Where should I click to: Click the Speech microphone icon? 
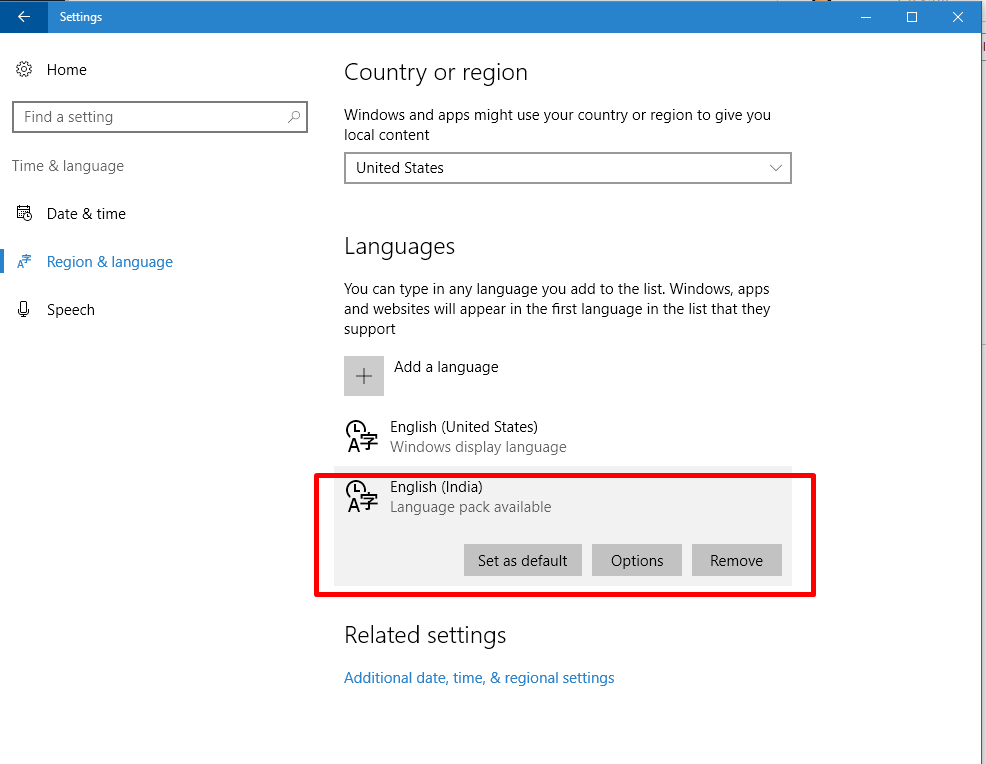point(24,309)
